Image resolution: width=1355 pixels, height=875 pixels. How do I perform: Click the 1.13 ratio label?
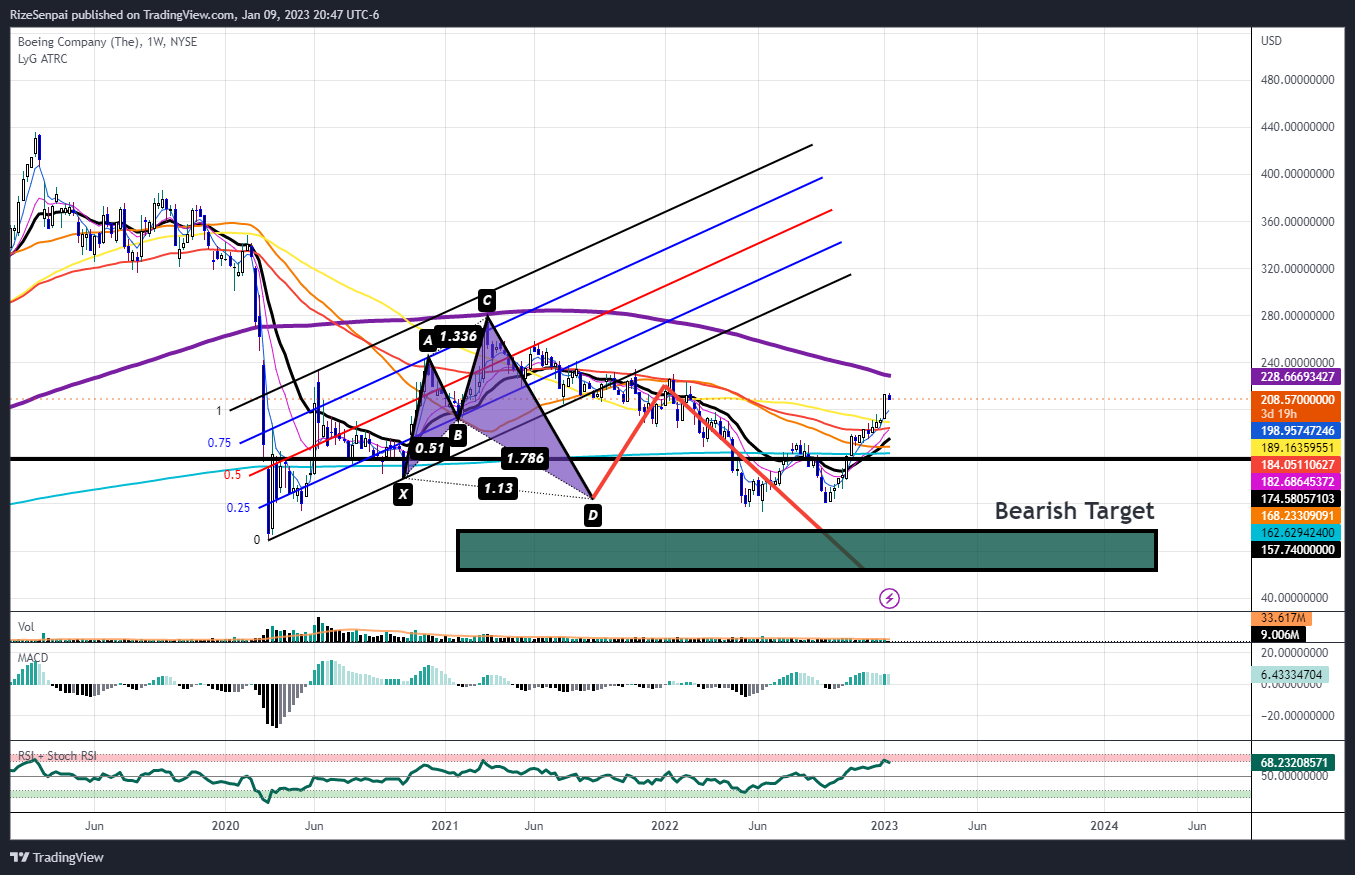[x=497, y=488]
